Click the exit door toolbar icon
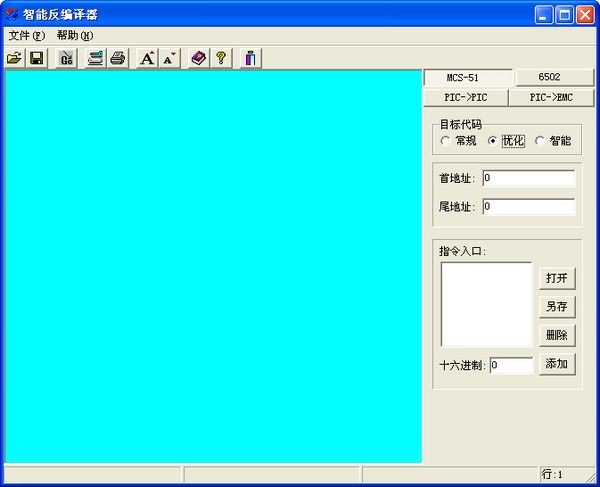Screen dimensions: 600x487 250,59
